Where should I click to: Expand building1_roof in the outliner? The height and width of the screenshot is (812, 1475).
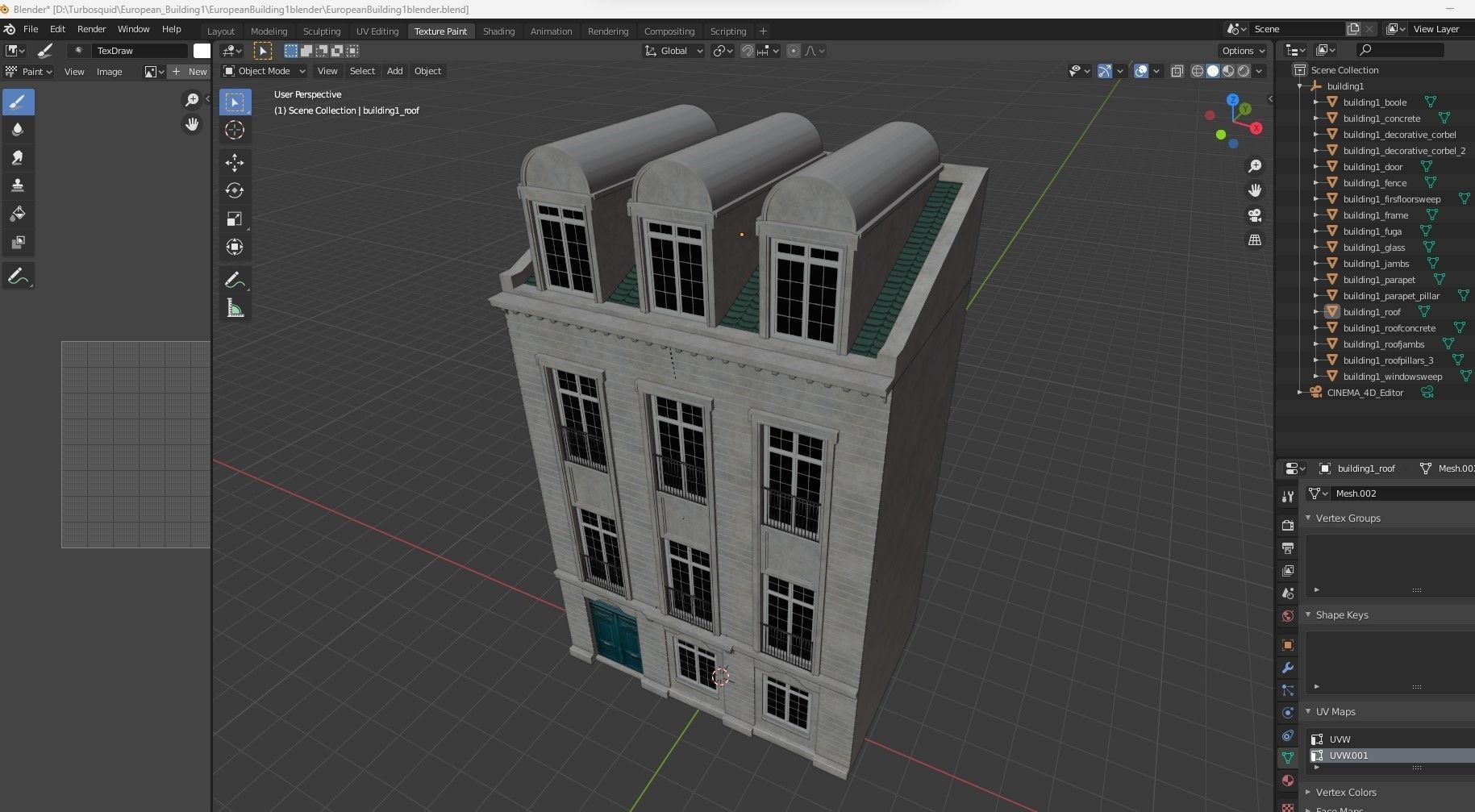coord(1316,312)
